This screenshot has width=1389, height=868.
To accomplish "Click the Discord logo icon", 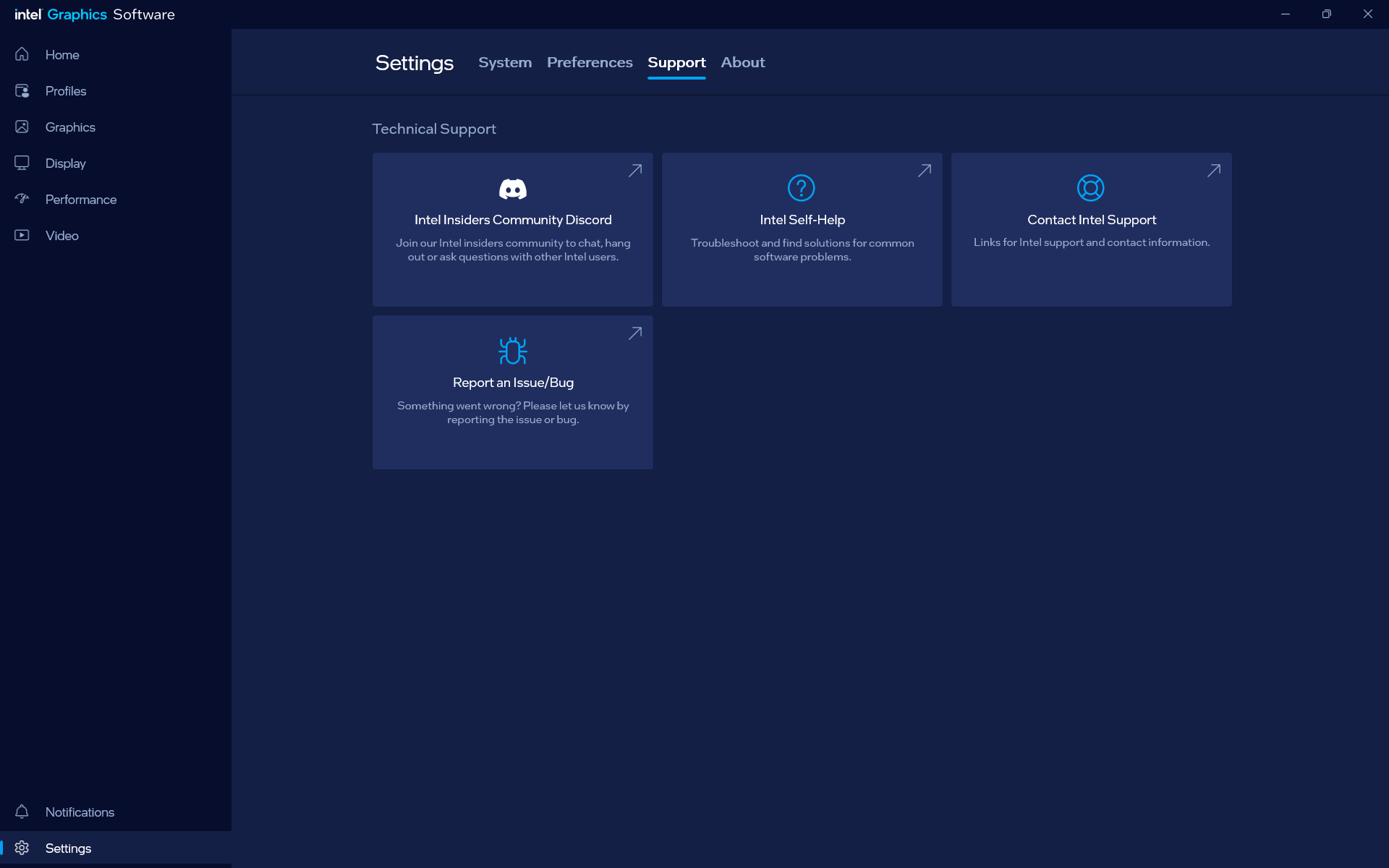I will pyautogui.click(x=513, y=189).
